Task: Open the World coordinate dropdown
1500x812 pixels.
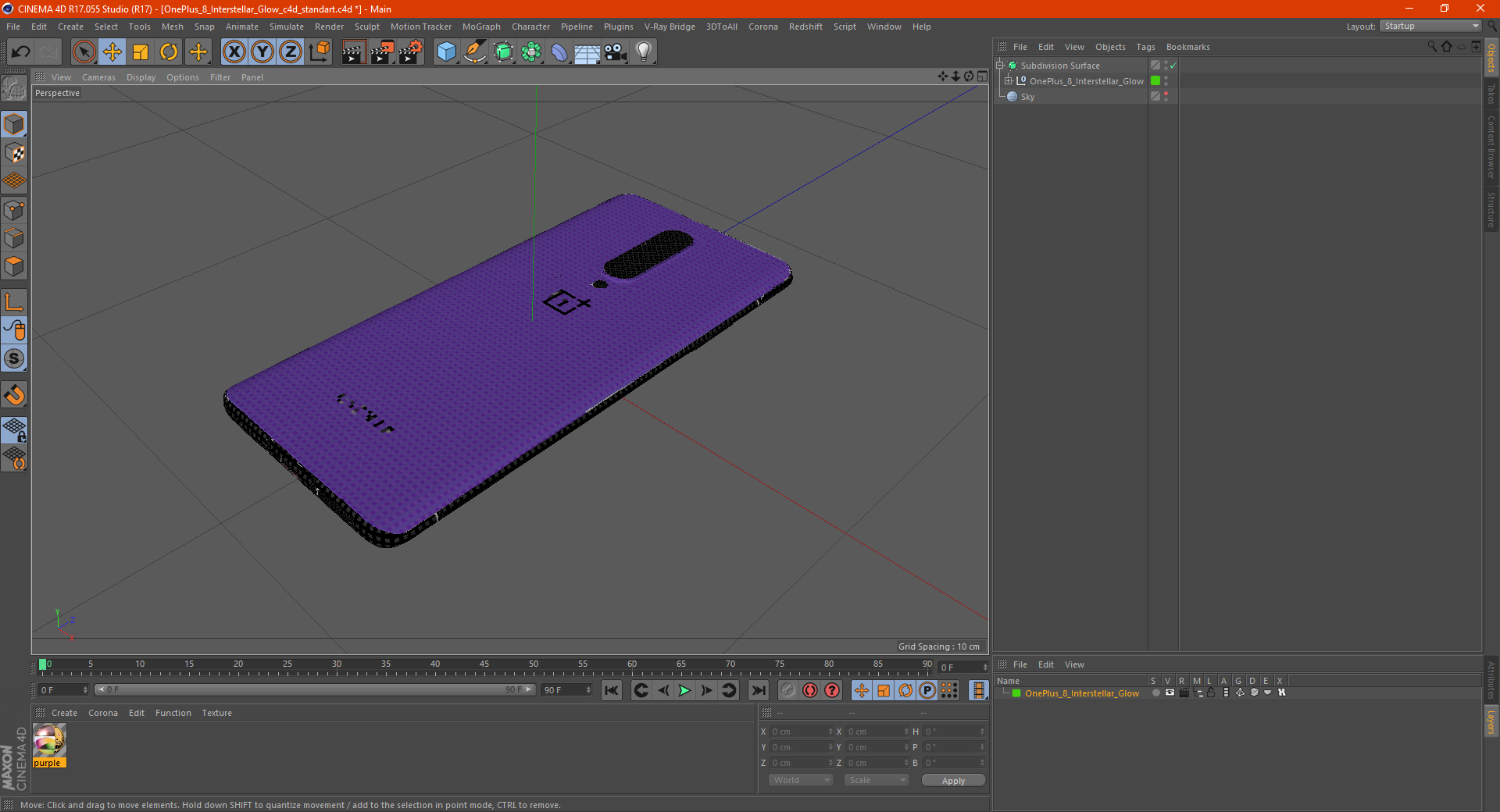Action: (x=801, y=780)
